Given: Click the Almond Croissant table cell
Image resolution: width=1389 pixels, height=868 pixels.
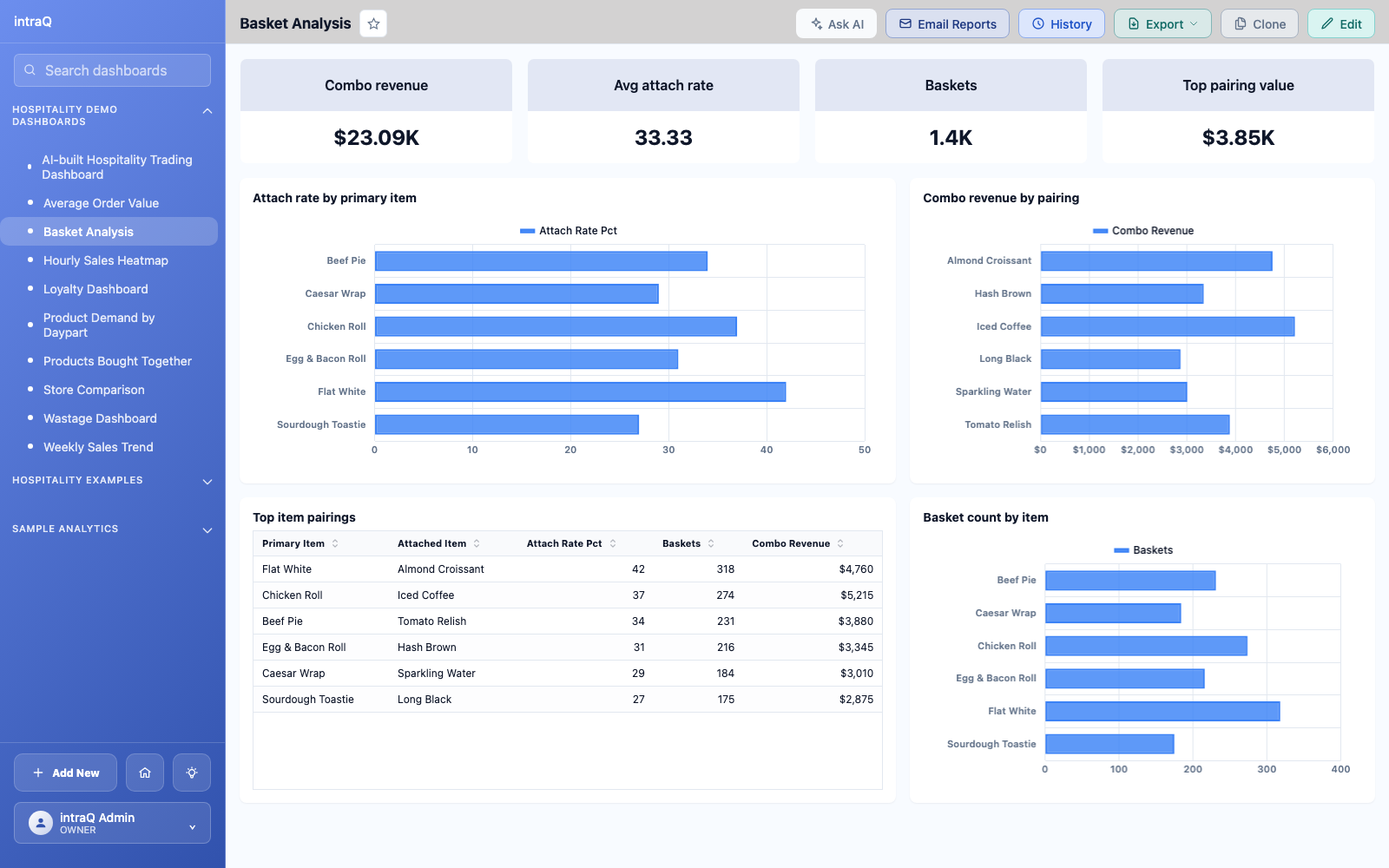Looking at the screenshot, I should pos(441,569).
